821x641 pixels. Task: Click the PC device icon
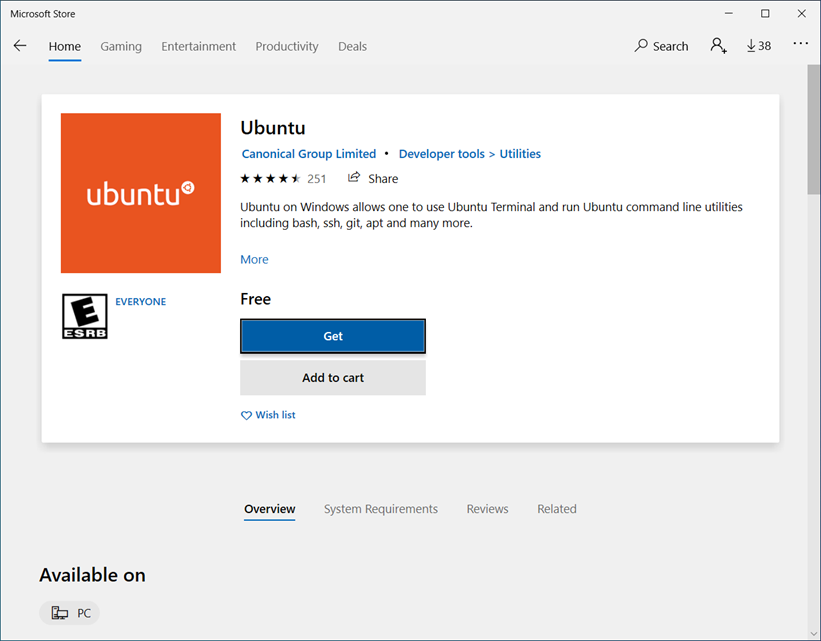[59, 613]
